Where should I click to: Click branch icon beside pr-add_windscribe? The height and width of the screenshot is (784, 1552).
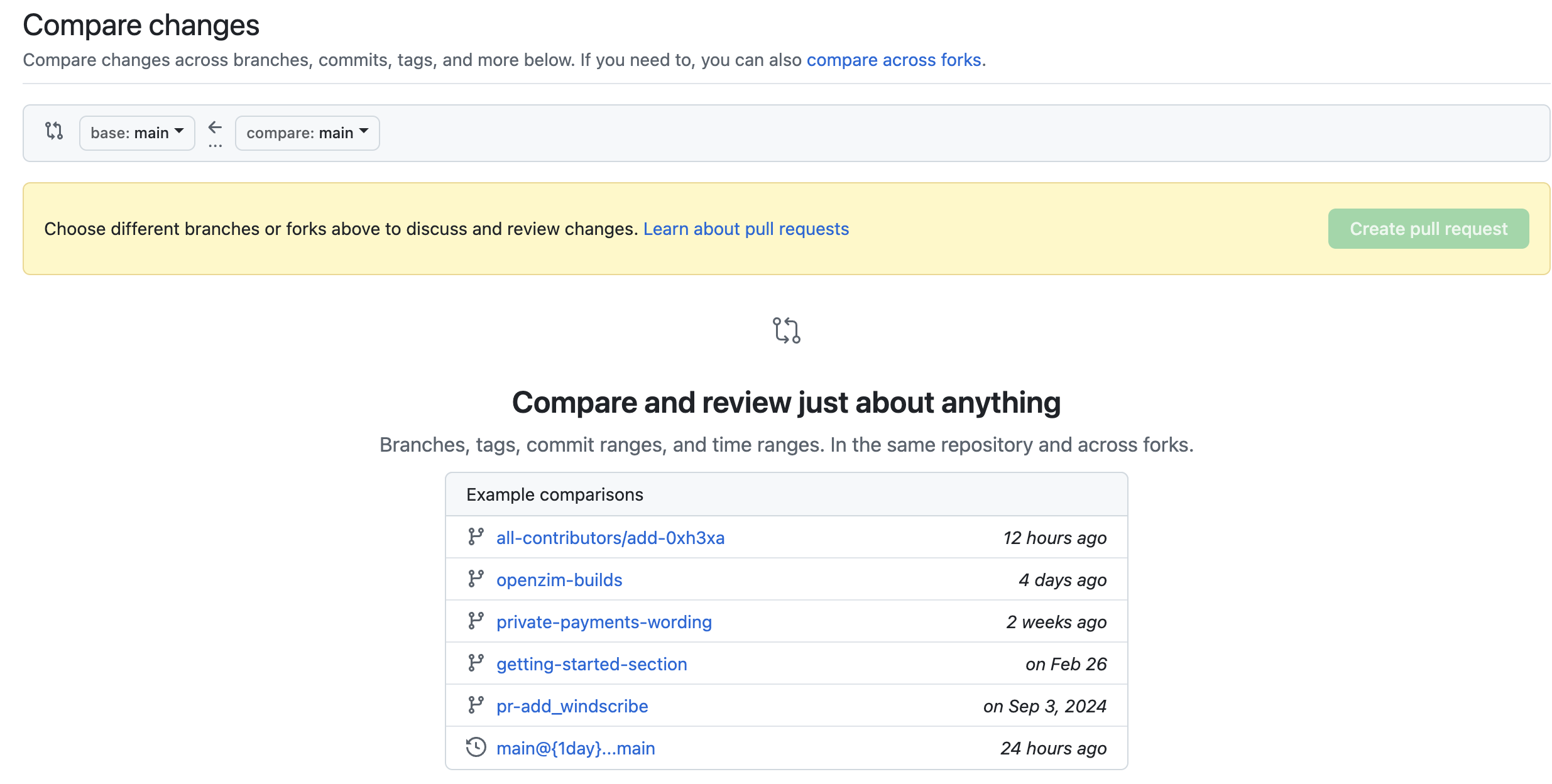point(476,705)
